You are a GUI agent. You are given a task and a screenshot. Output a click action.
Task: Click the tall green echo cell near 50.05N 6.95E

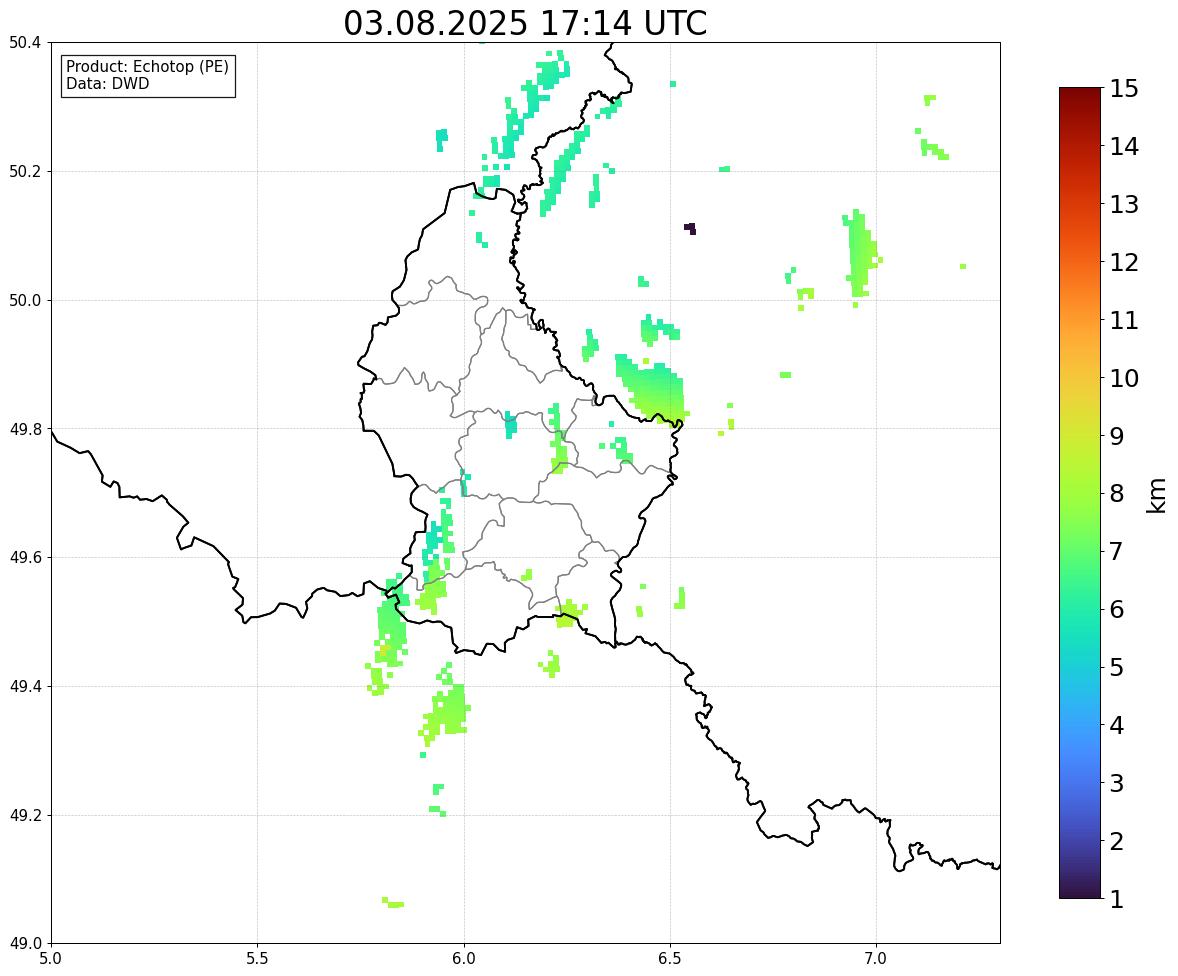click(x=861, y=255)
